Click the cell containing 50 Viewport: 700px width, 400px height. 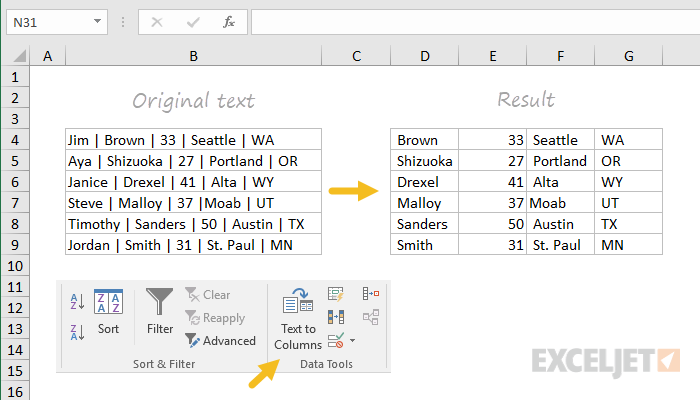[492, 224]
